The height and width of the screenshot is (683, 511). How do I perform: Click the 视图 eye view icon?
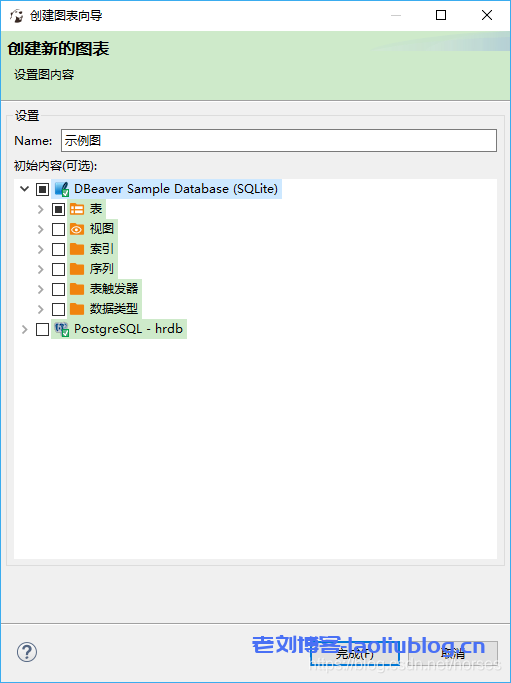[77, 229]
